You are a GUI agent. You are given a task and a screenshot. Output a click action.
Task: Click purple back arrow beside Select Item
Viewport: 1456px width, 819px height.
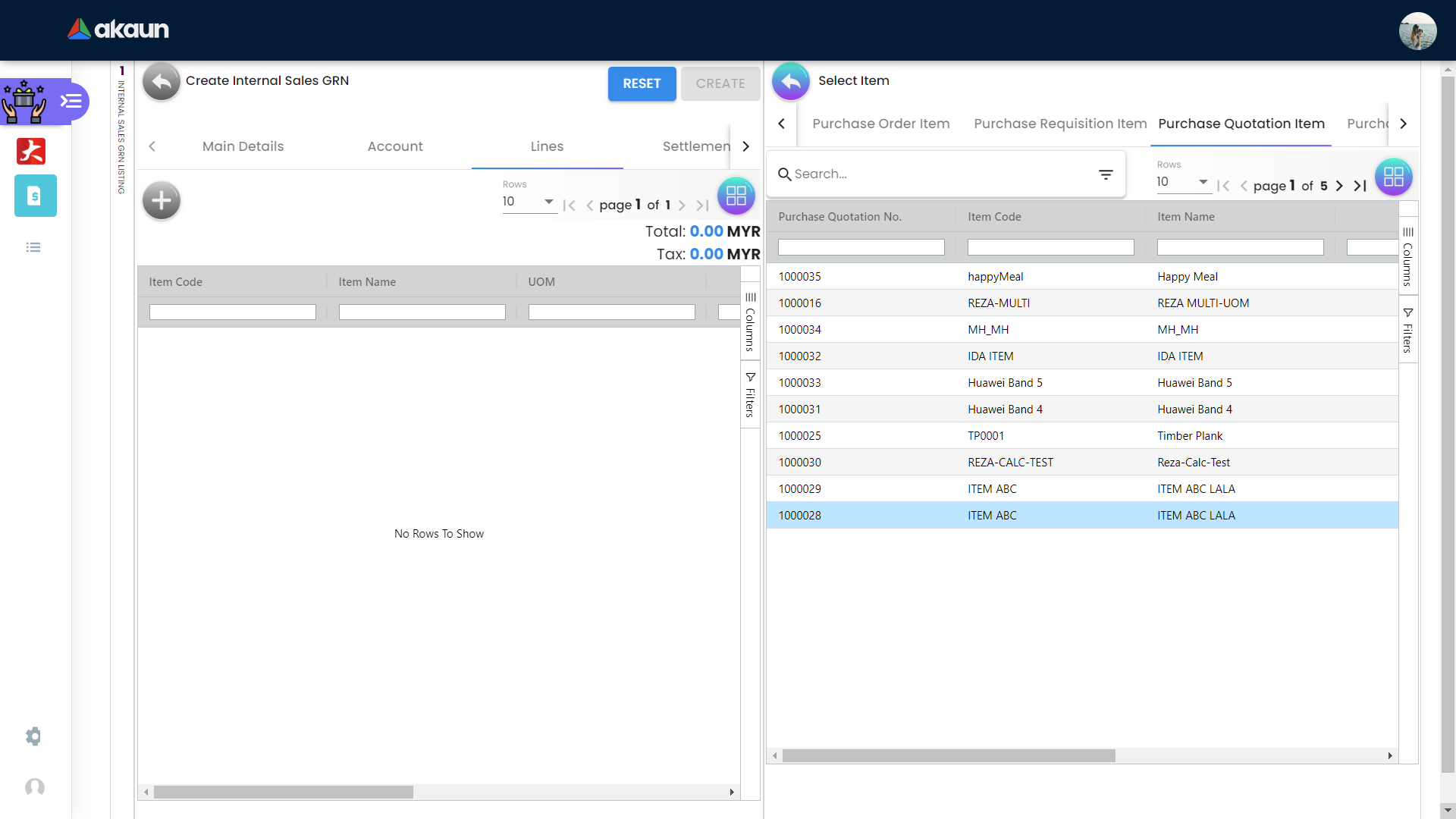791,81
